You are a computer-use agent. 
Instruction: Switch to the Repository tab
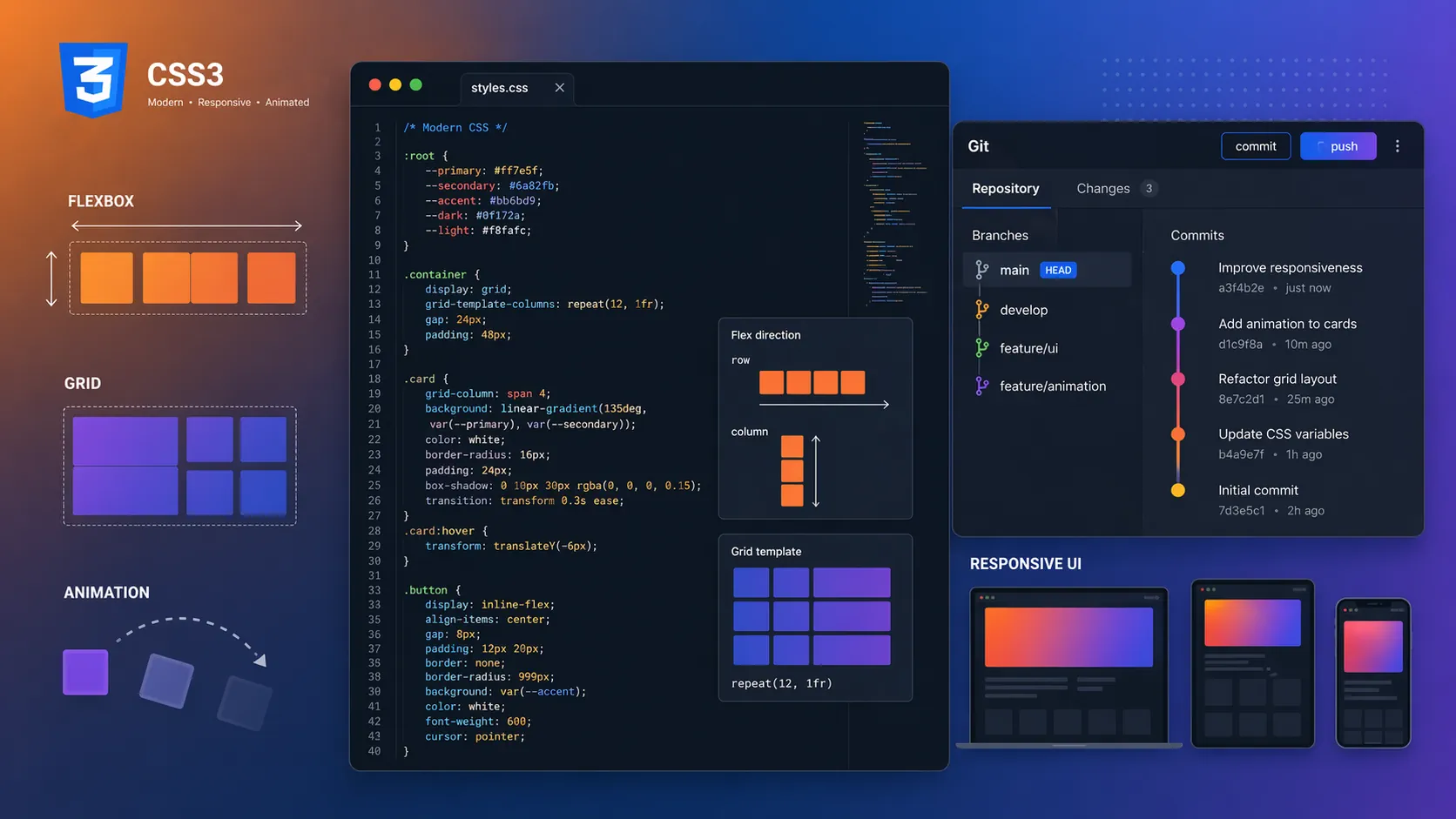[x=1005, y=189]
